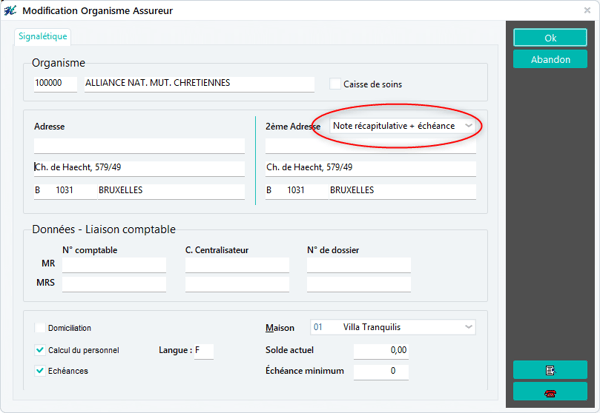Click the red telephone icon button
Screen dimensions: 600x413
pyautogui.click(x=549, y=391)
